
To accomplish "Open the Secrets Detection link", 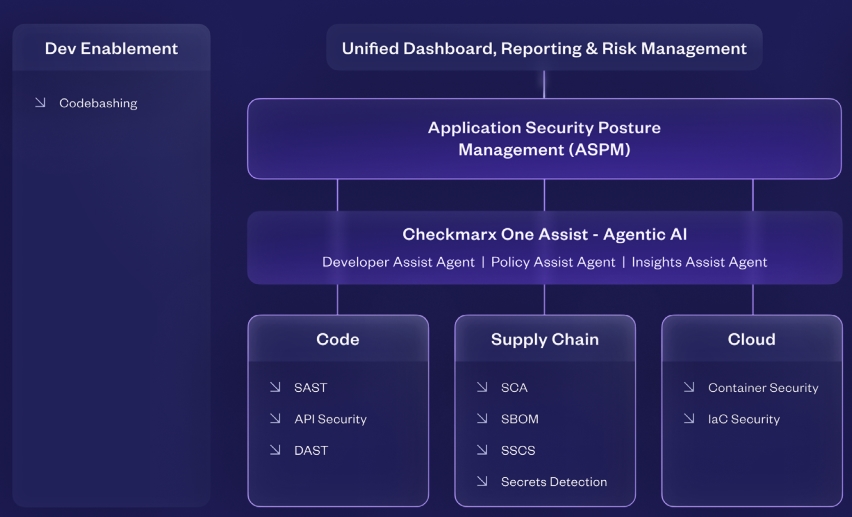I will coord(554,482).
